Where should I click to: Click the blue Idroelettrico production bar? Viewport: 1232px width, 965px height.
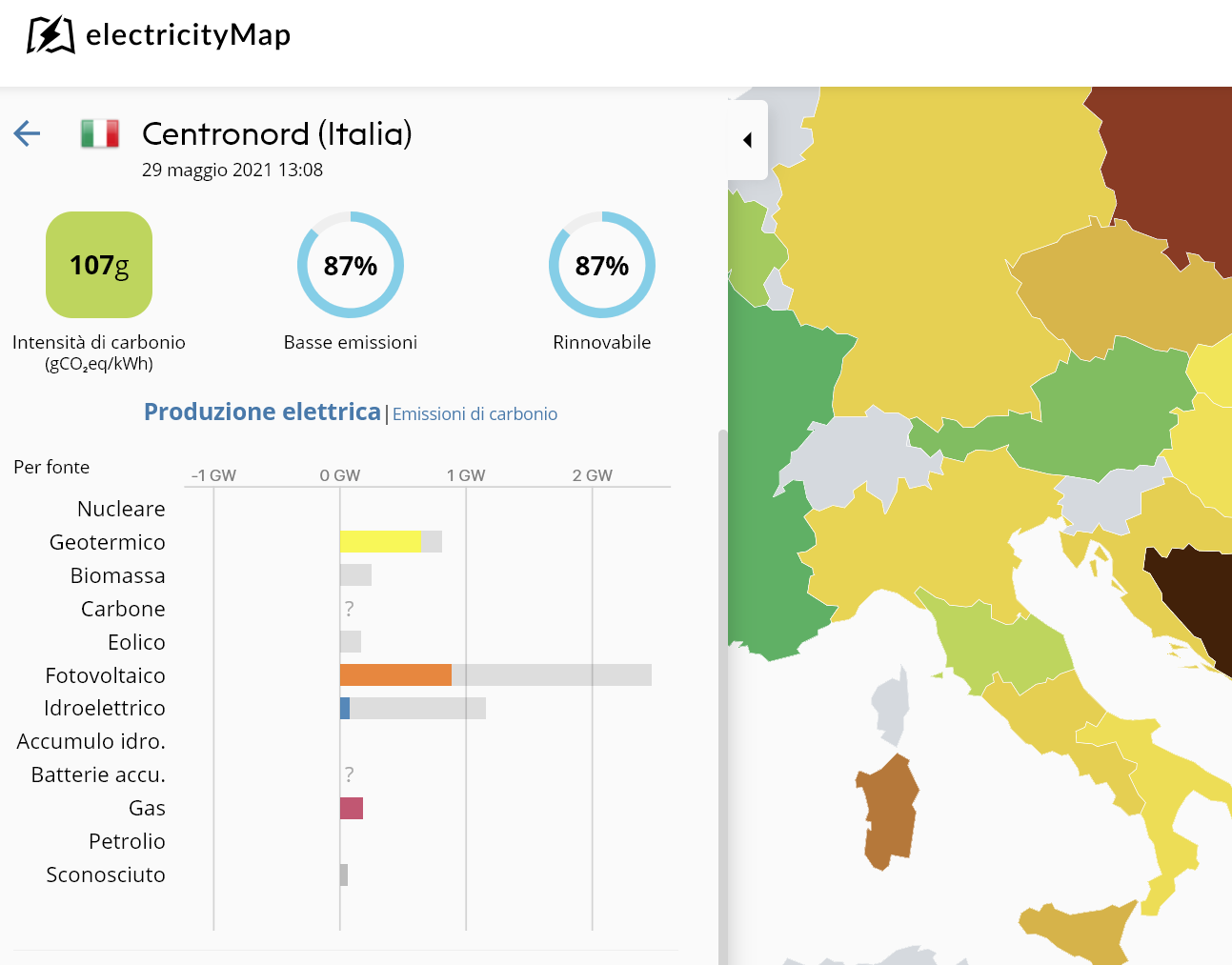(345, 709)
